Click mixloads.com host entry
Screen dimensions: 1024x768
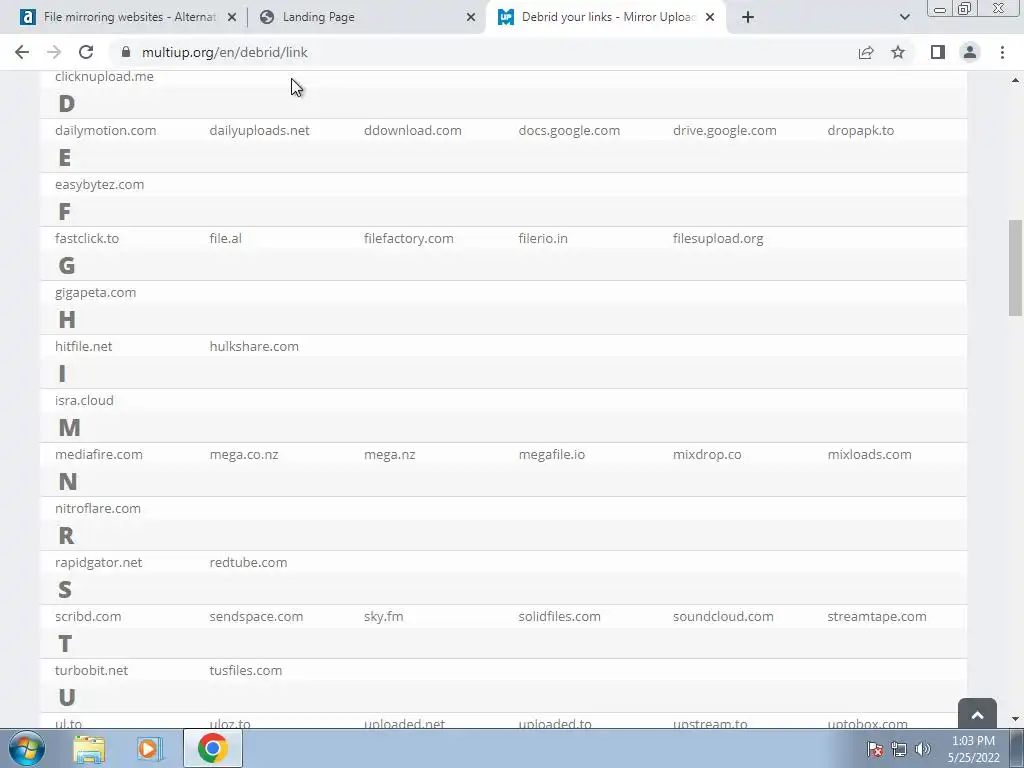pos(869,455)
